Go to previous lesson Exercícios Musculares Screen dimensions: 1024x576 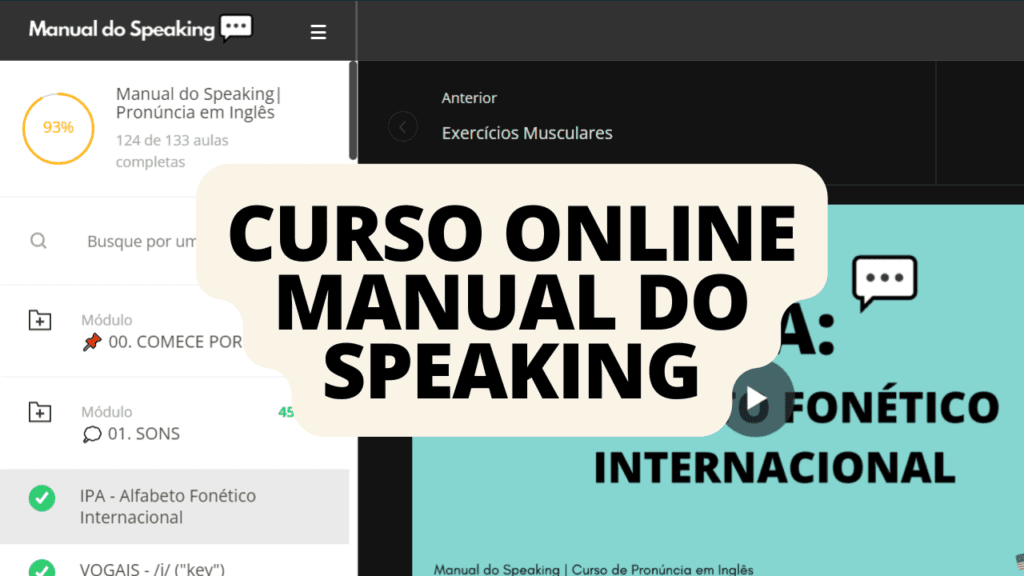527,132
